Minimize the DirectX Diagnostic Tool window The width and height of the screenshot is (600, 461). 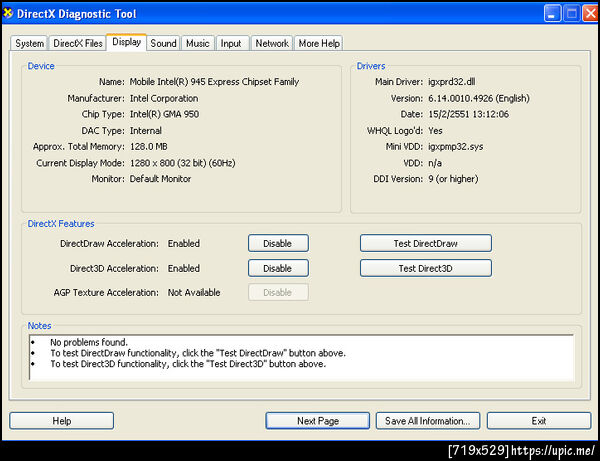[552, 14]
